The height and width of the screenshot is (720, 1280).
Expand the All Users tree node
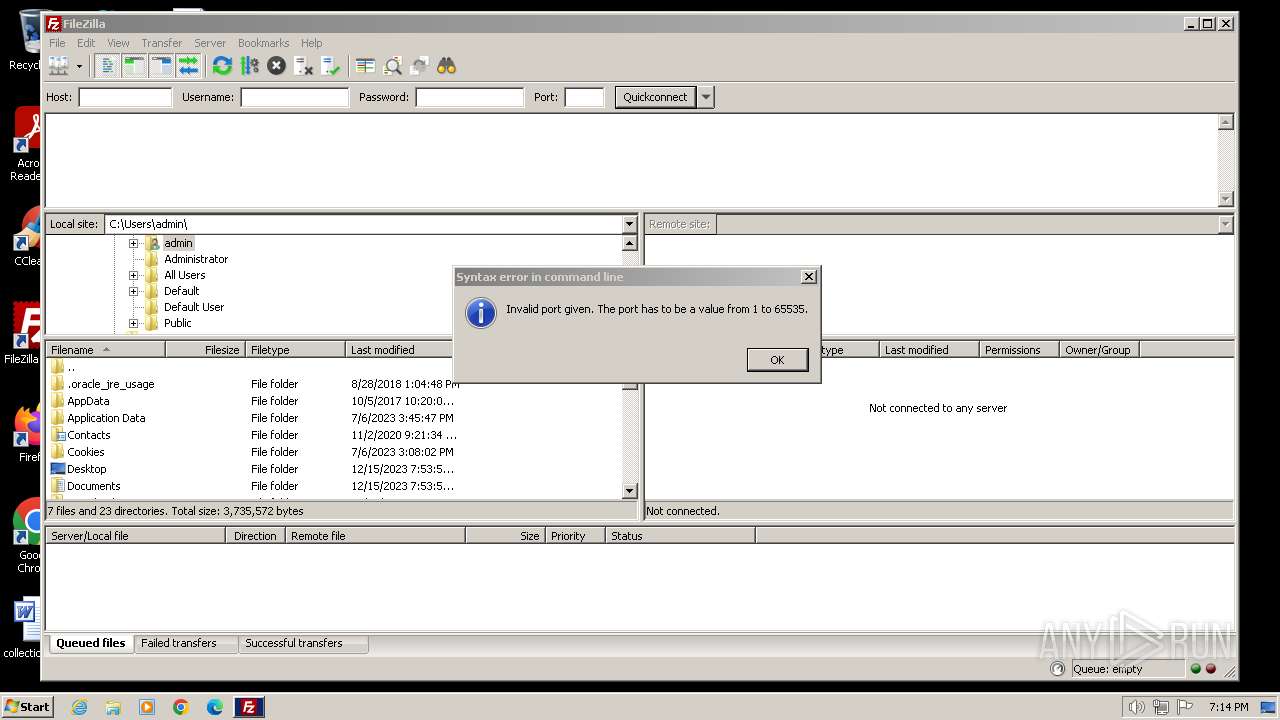(133, 275)
